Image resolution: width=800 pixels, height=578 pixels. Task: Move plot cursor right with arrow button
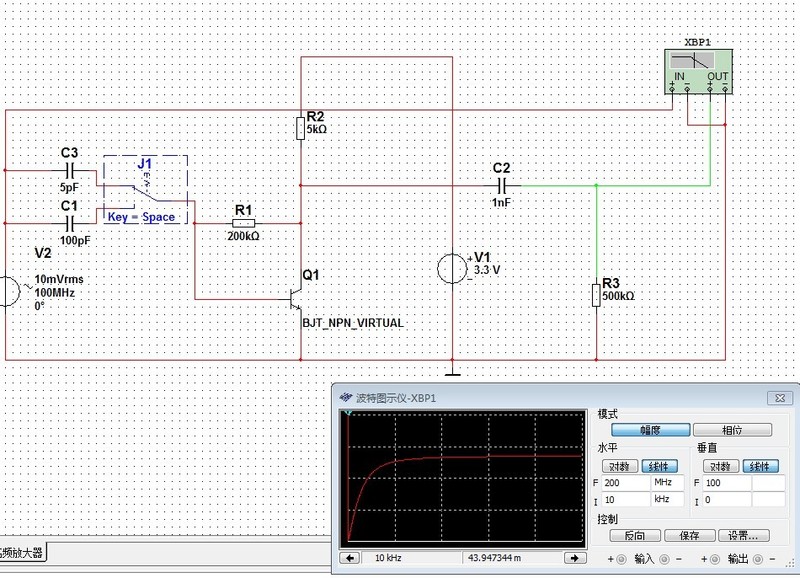coord(575,557)
